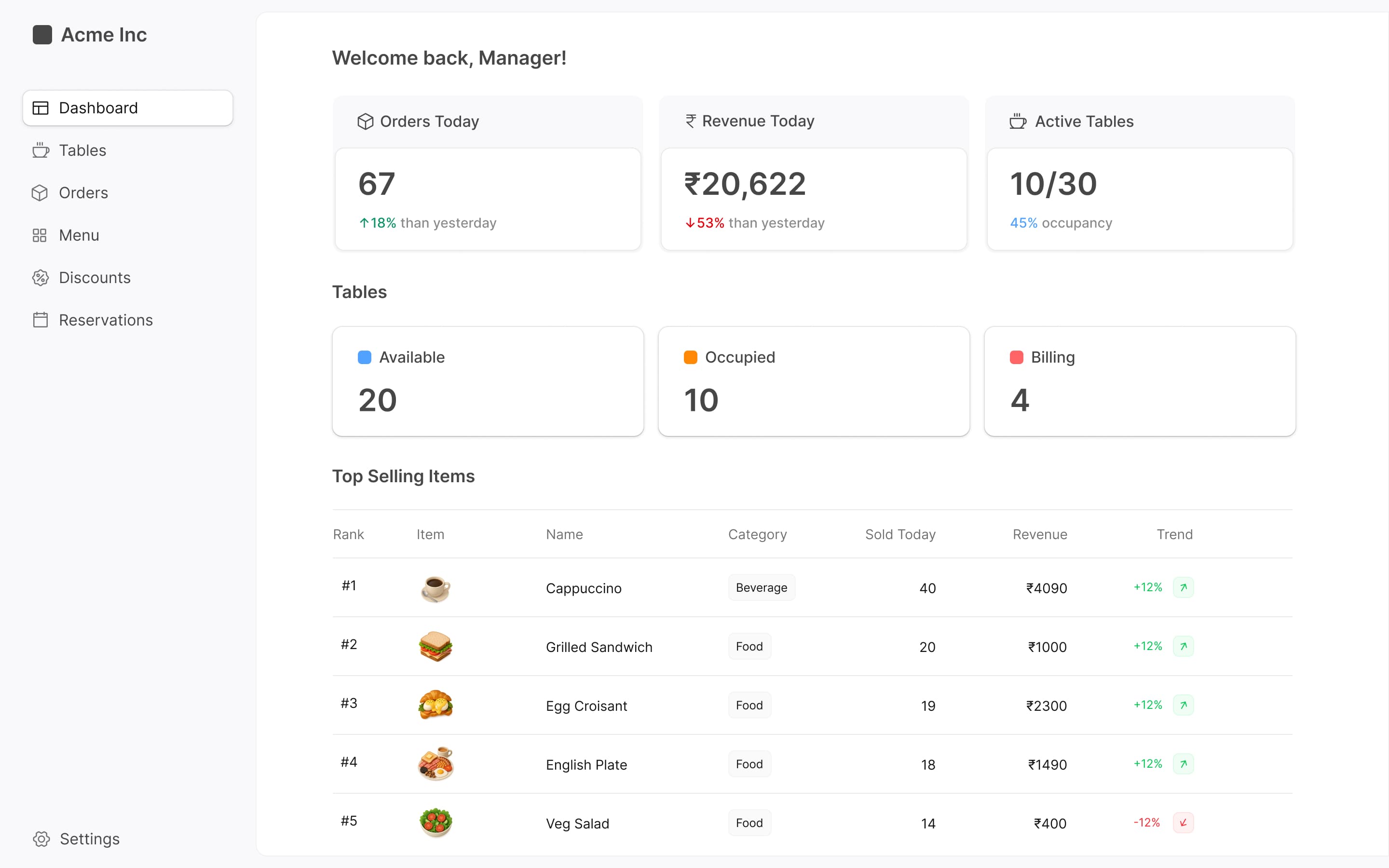Go to Orders in the sidebar

click(83, 193)
